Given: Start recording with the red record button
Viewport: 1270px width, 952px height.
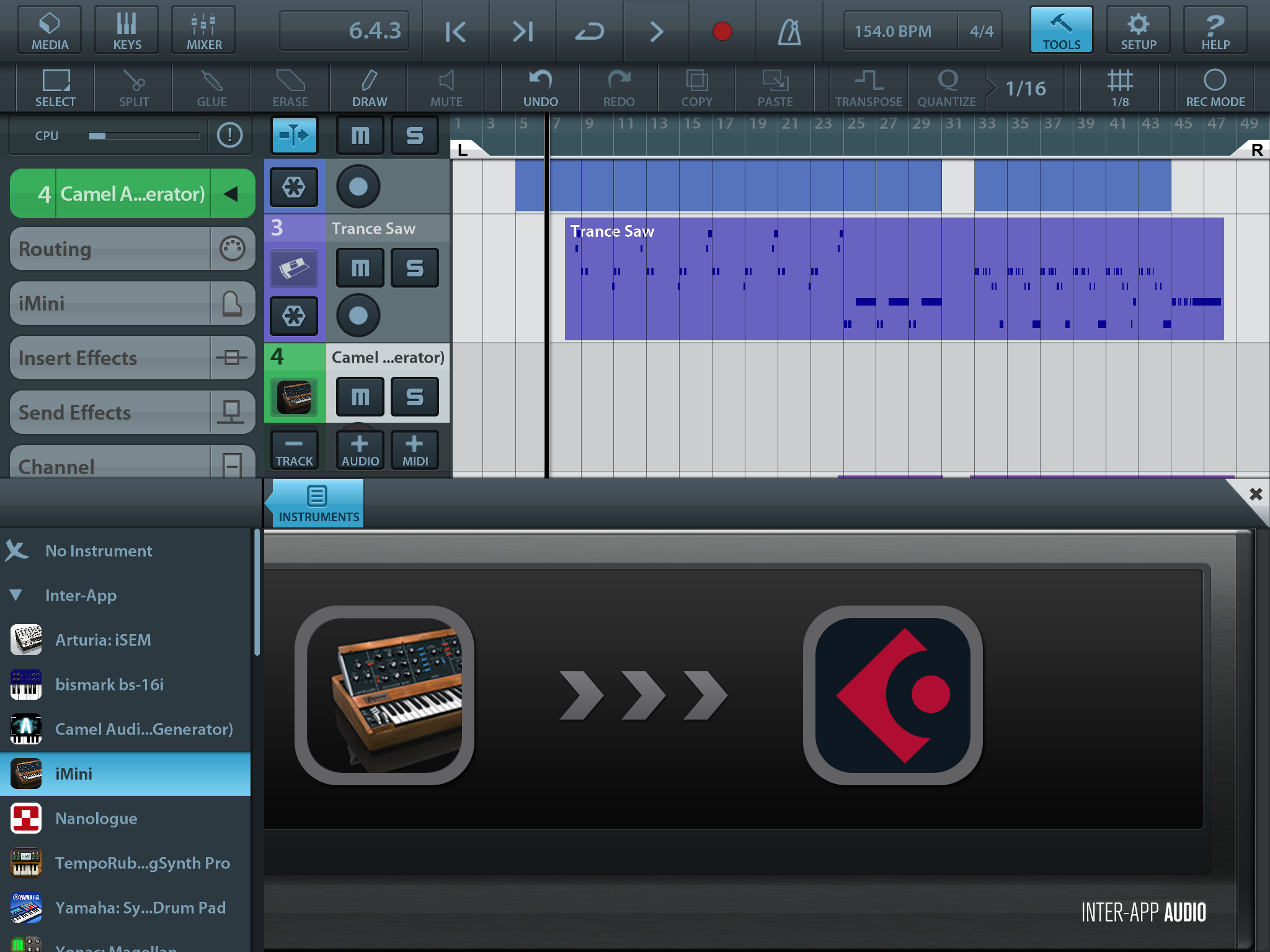Looking at the screenshot, I should [x=722, y=31].
